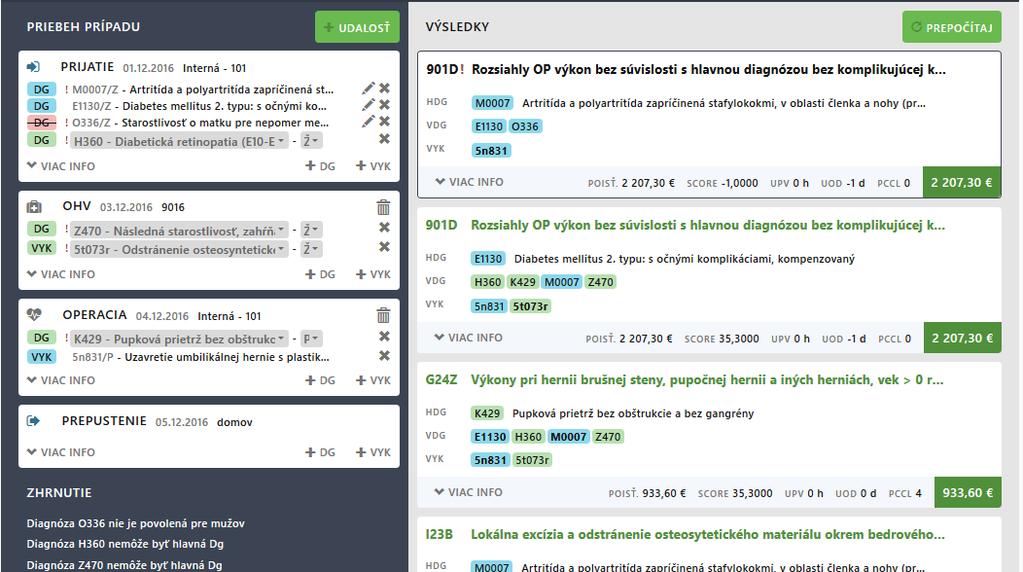Open the Z470 diagnosis dropdown
Screen dimensions: 1023x572
[x=179, y=230]
